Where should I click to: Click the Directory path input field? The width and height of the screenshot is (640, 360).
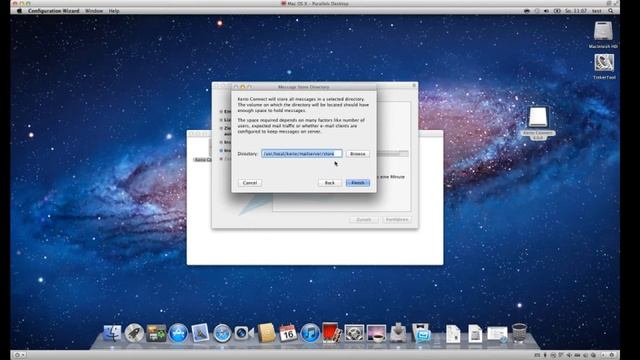302,154
